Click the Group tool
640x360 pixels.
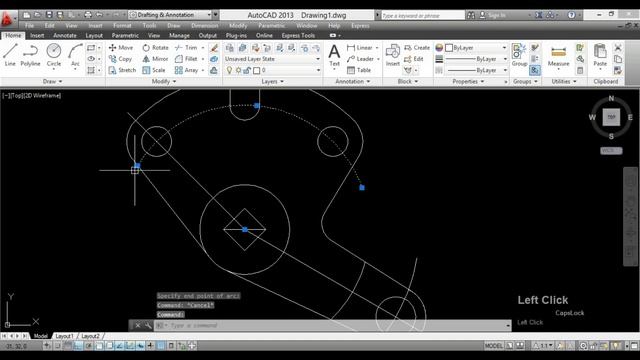[519, 56]
